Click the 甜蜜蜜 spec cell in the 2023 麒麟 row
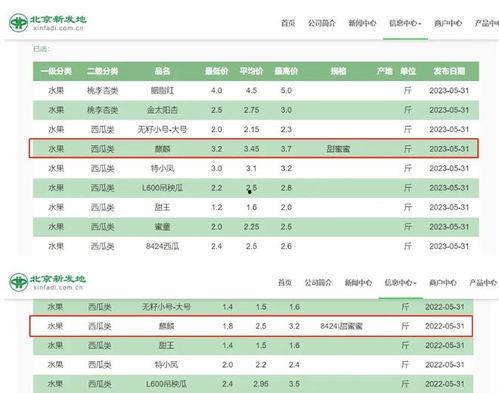The image size is (499, 393). tap(338, 149)
